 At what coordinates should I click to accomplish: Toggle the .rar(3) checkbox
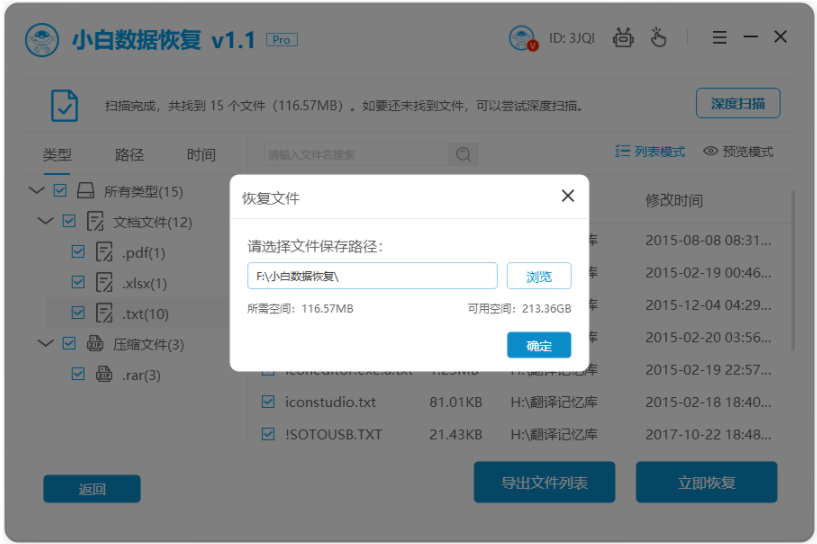(x=78, y=374)
